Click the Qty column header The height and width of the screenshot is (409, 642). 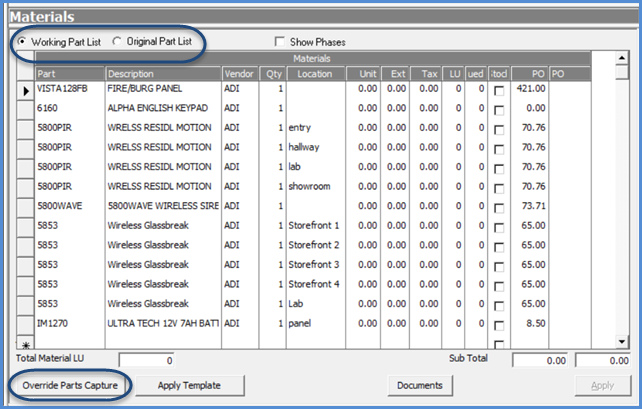tap(273, 74)
